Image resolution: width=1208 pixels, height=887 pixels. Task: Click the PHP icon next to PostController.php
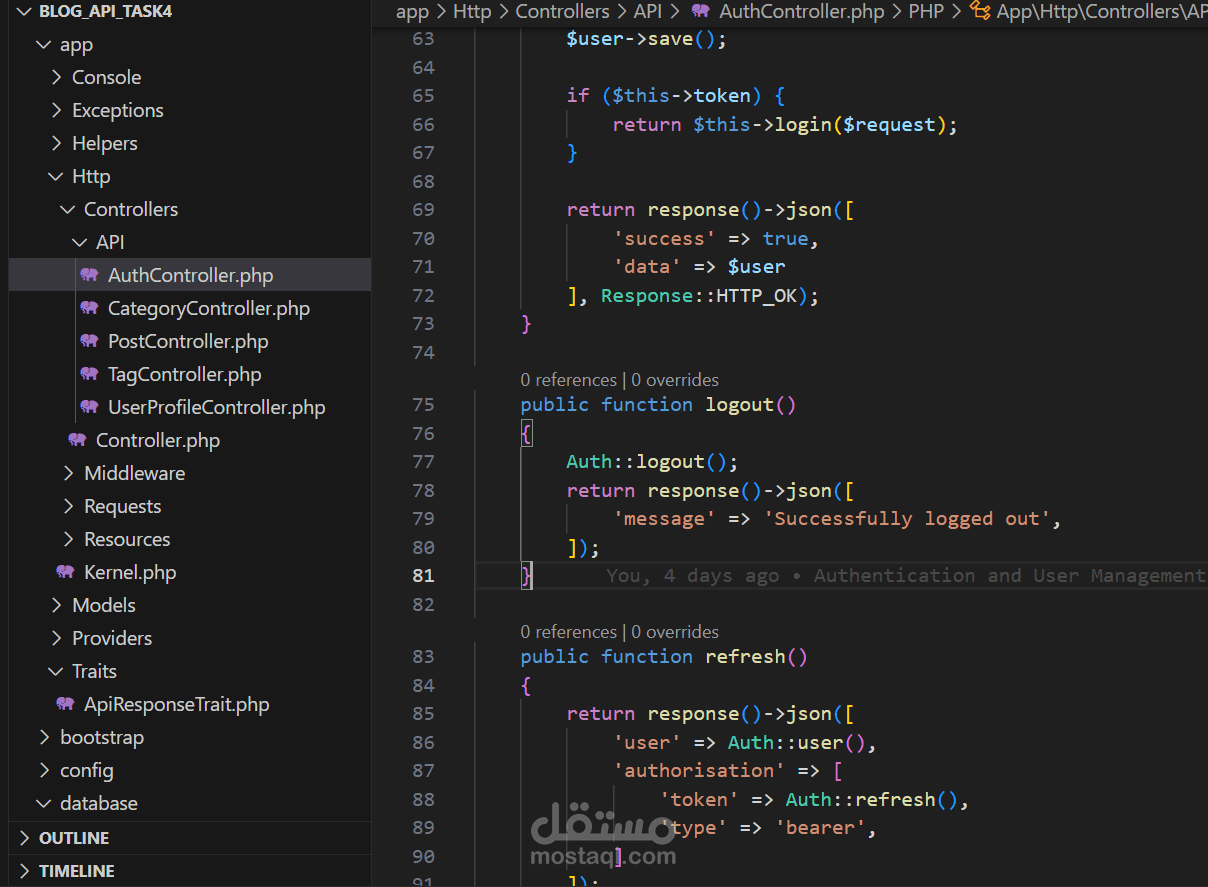[89, 341]
